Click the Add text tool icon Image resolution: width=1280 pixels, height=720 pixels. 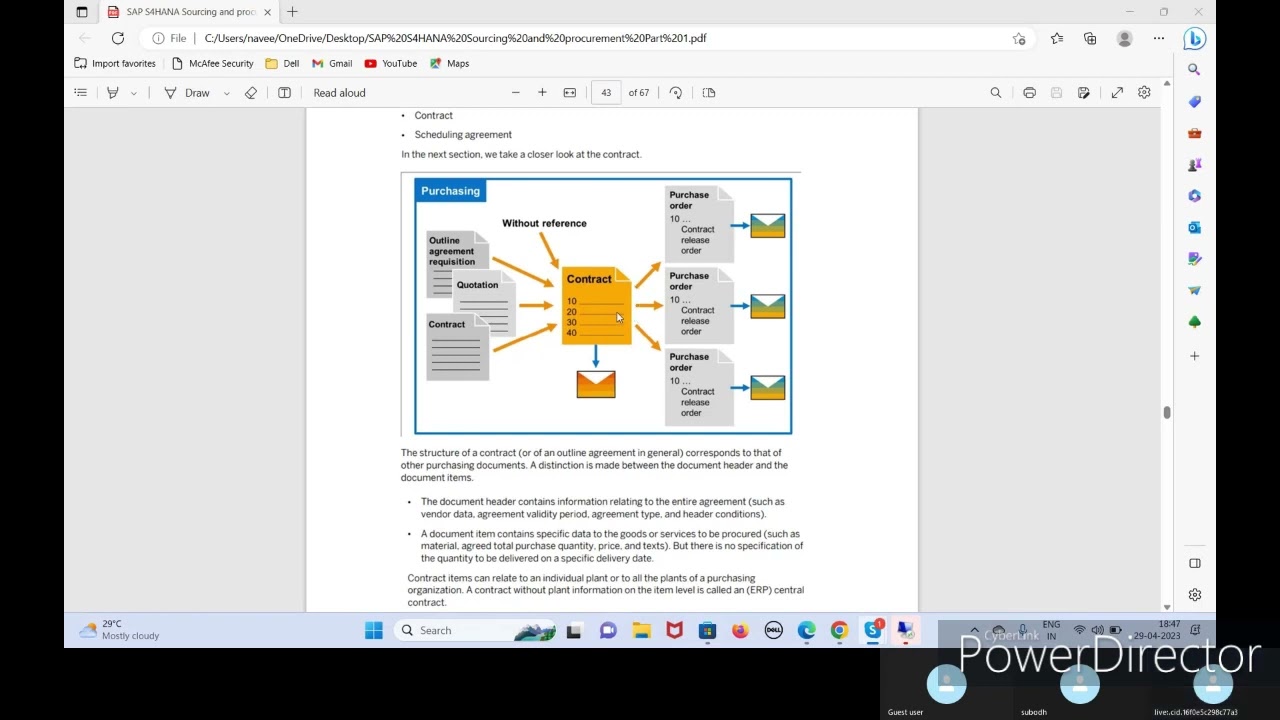pos(284,93)
